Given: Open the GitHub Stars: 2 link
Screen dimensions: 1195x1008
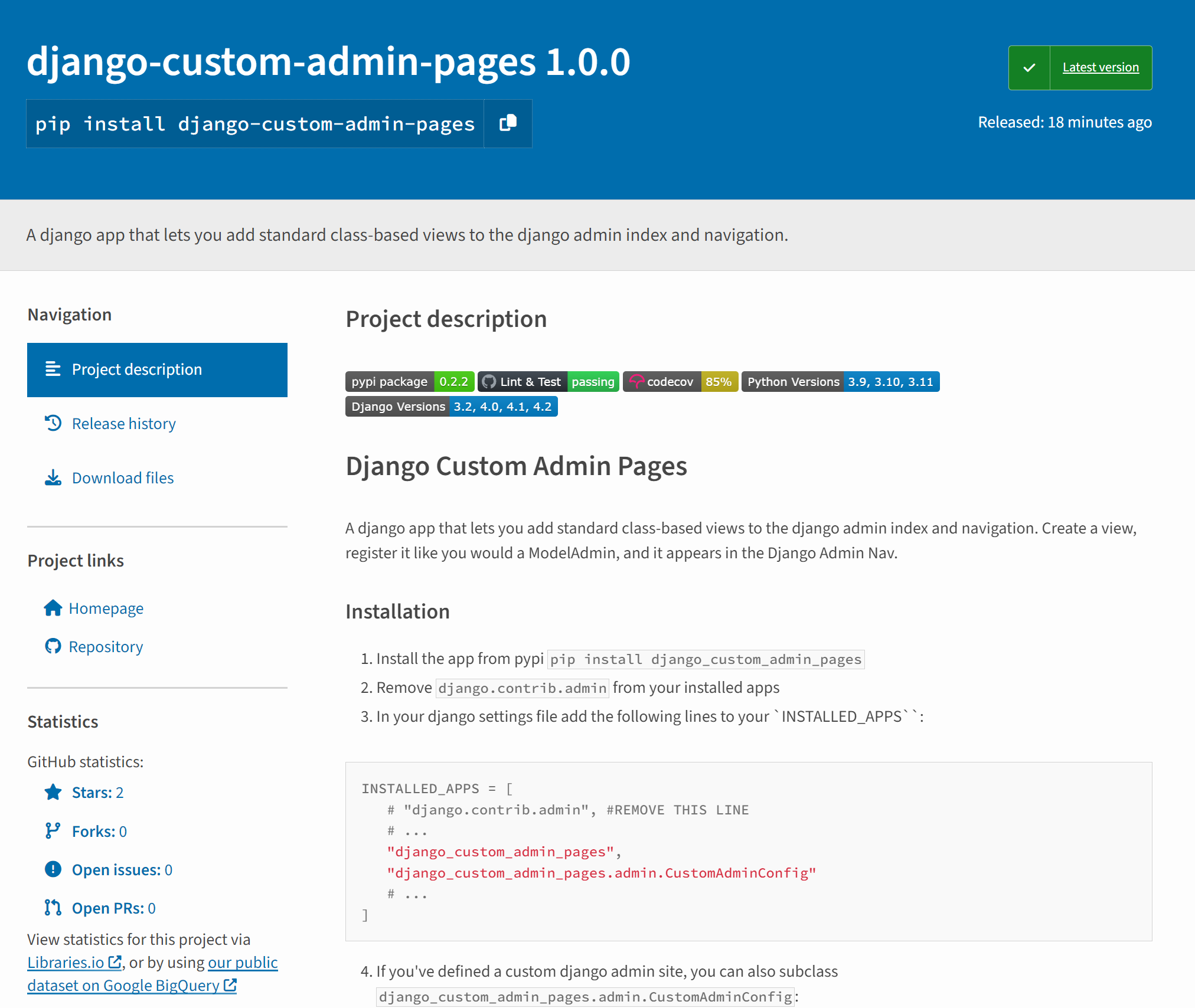Looking at the screenshot, I should point(97,793).
